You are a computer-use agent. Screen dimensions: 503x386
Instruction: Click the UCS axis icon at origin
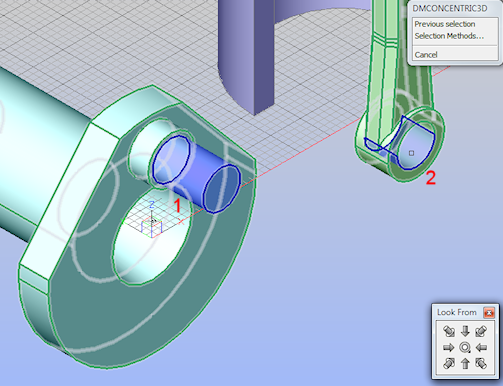[x=152, y=221]
